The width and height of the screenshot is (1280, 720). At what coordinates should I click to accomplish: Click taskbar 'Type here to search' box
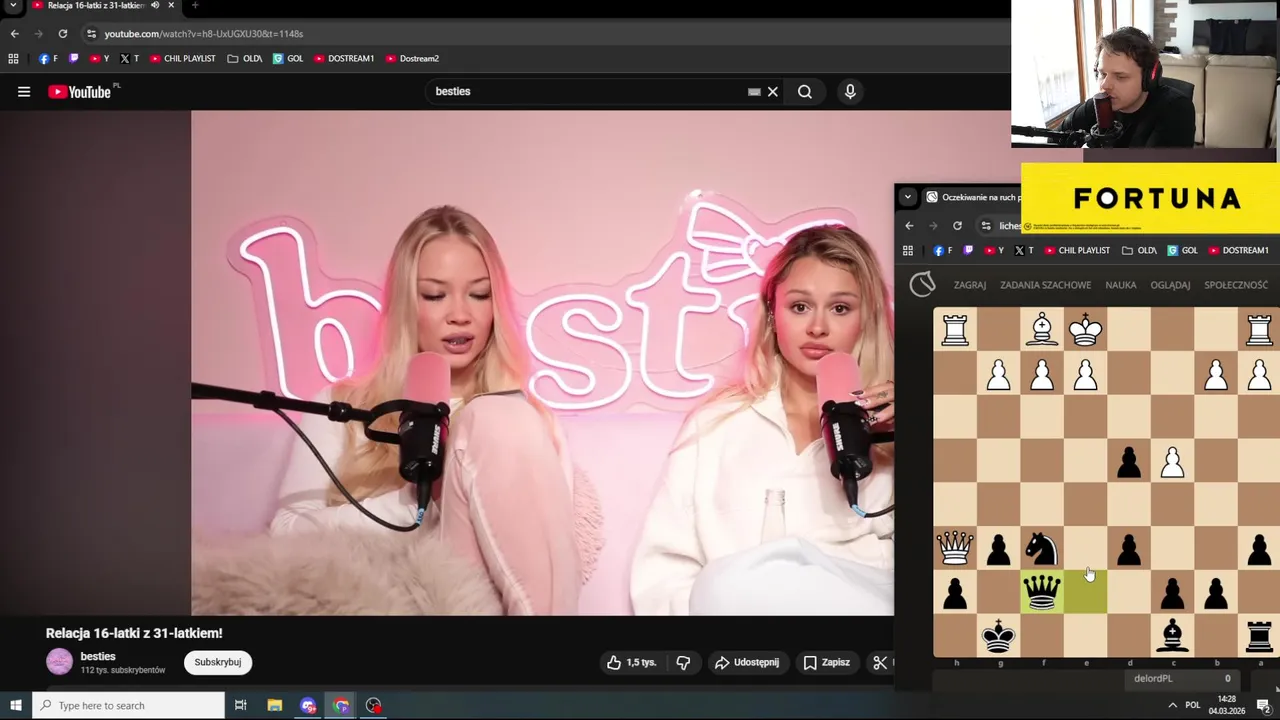pos(129,706)
